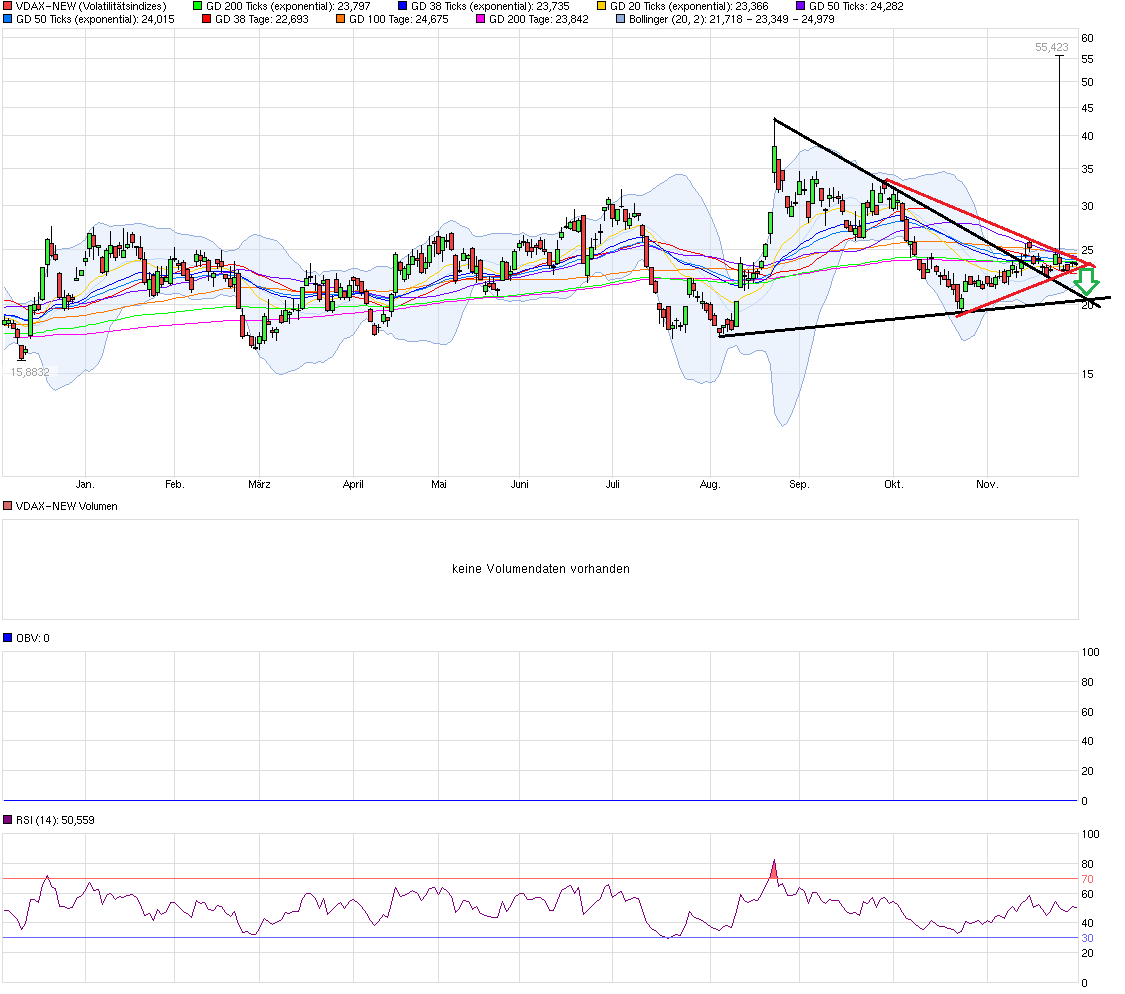The height and width of the screenshot is (994, 1125).
Task: Click the orange GD 100 Tage swatch
Action: (x=341, y=19)
